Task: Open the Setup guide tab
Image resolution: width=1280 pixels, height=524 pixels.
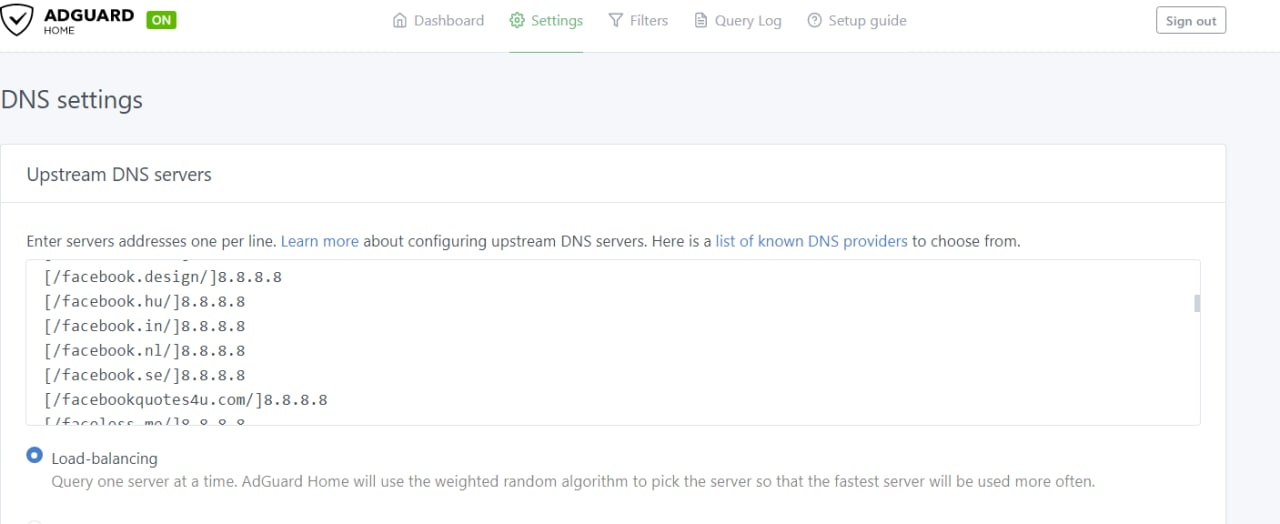Action: (857, 20)
